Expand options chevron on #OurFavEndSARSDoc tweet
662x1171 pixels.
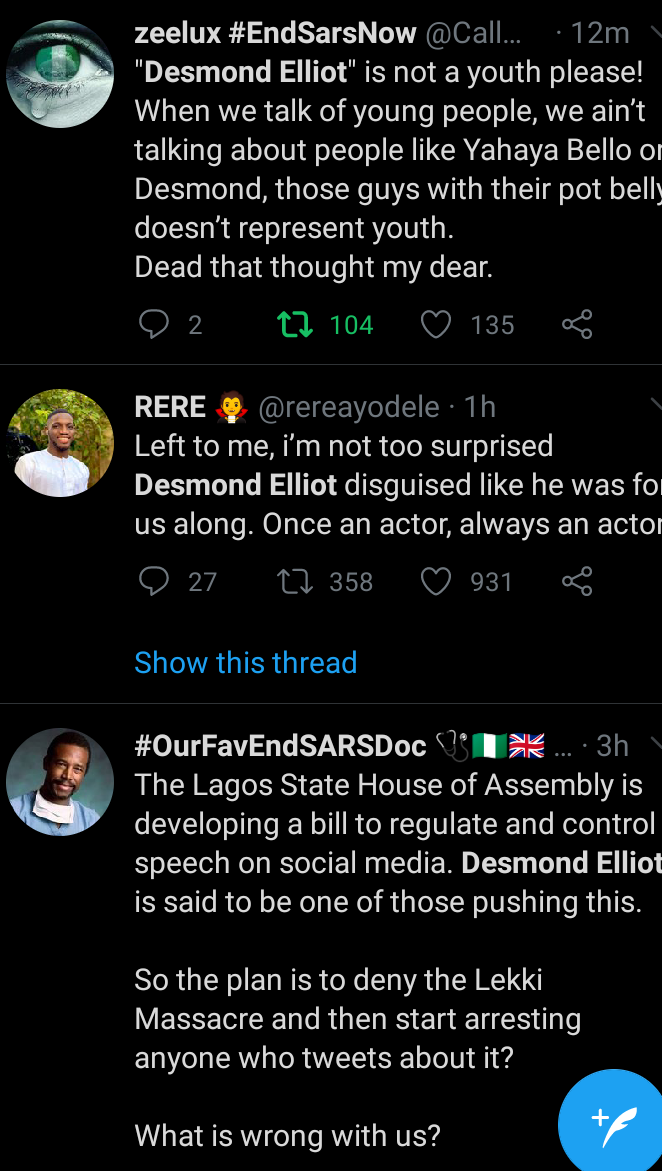click(655, 745)
